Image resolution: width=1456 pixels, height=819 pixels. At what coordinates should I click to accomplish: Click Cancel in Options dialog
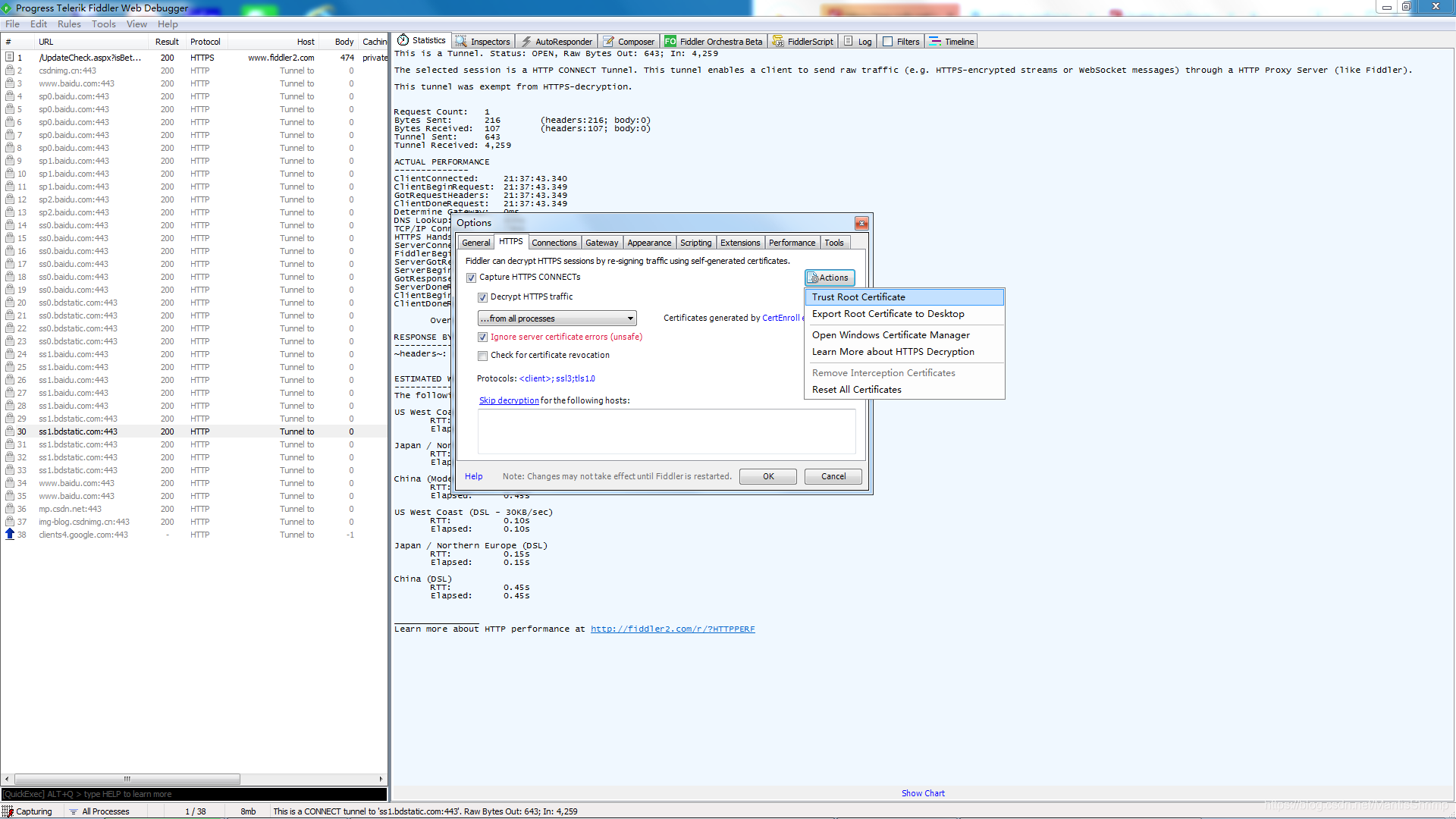pos(833,476)
